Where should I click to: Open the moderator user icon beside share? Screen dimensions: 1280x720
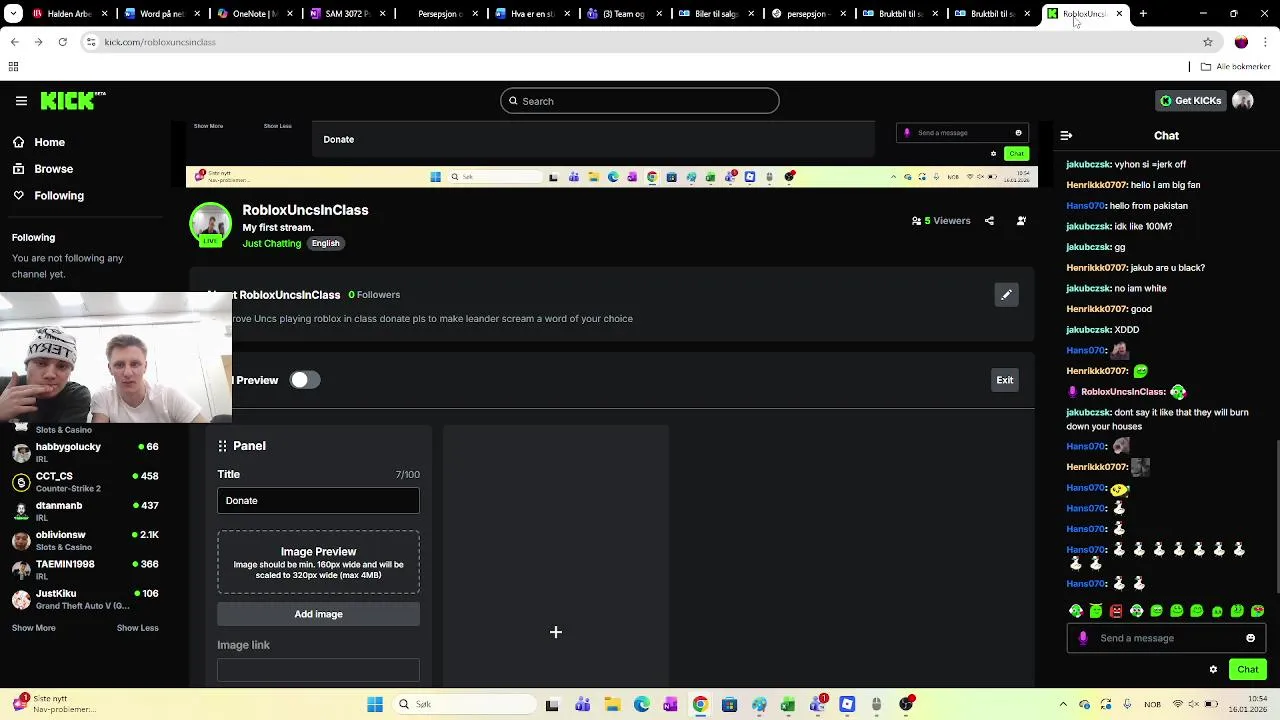click(x=1021, y=221)
